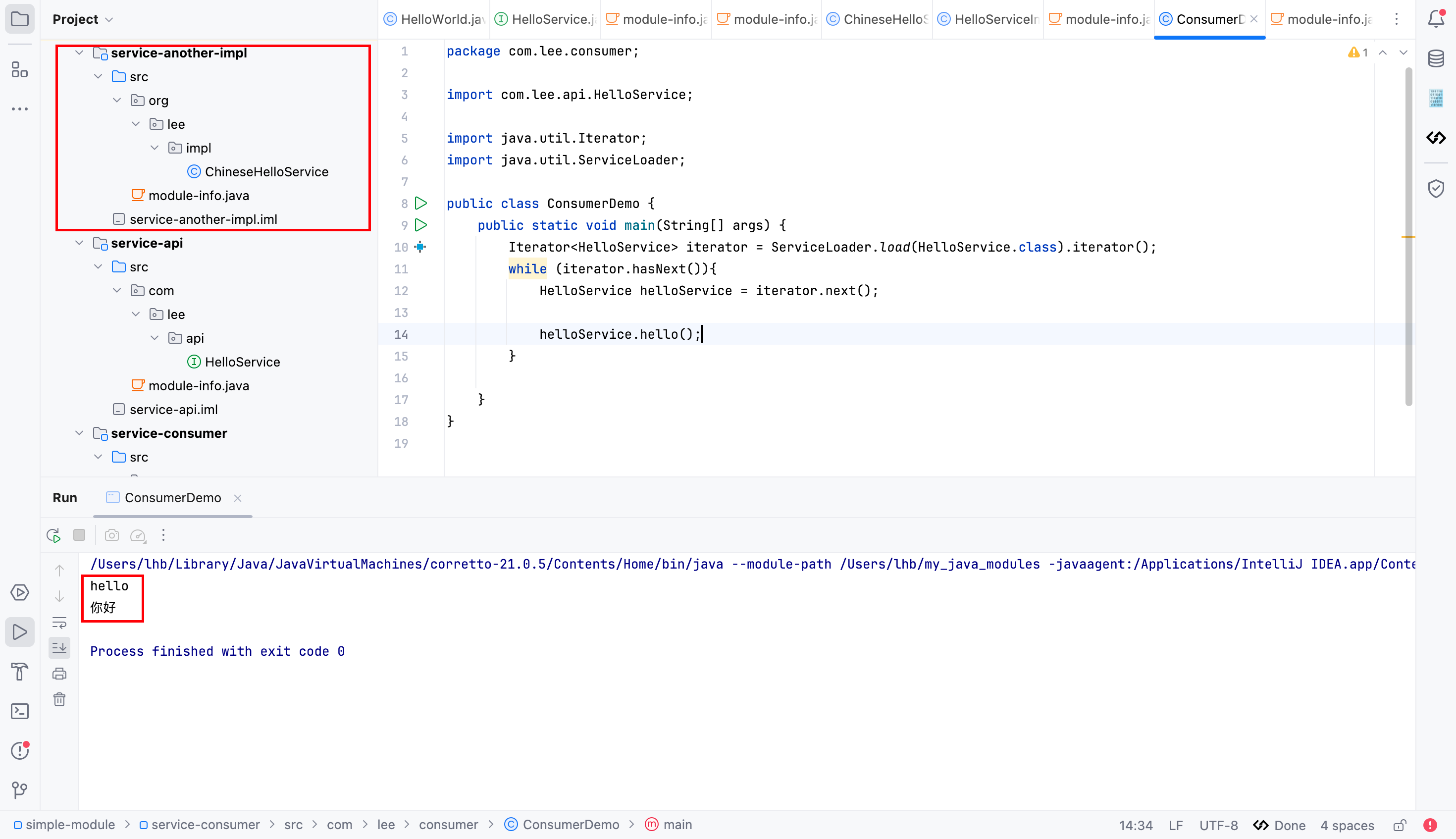Show more tool windows ellipsis
1456x839 pixels.
tap(20, 109)
